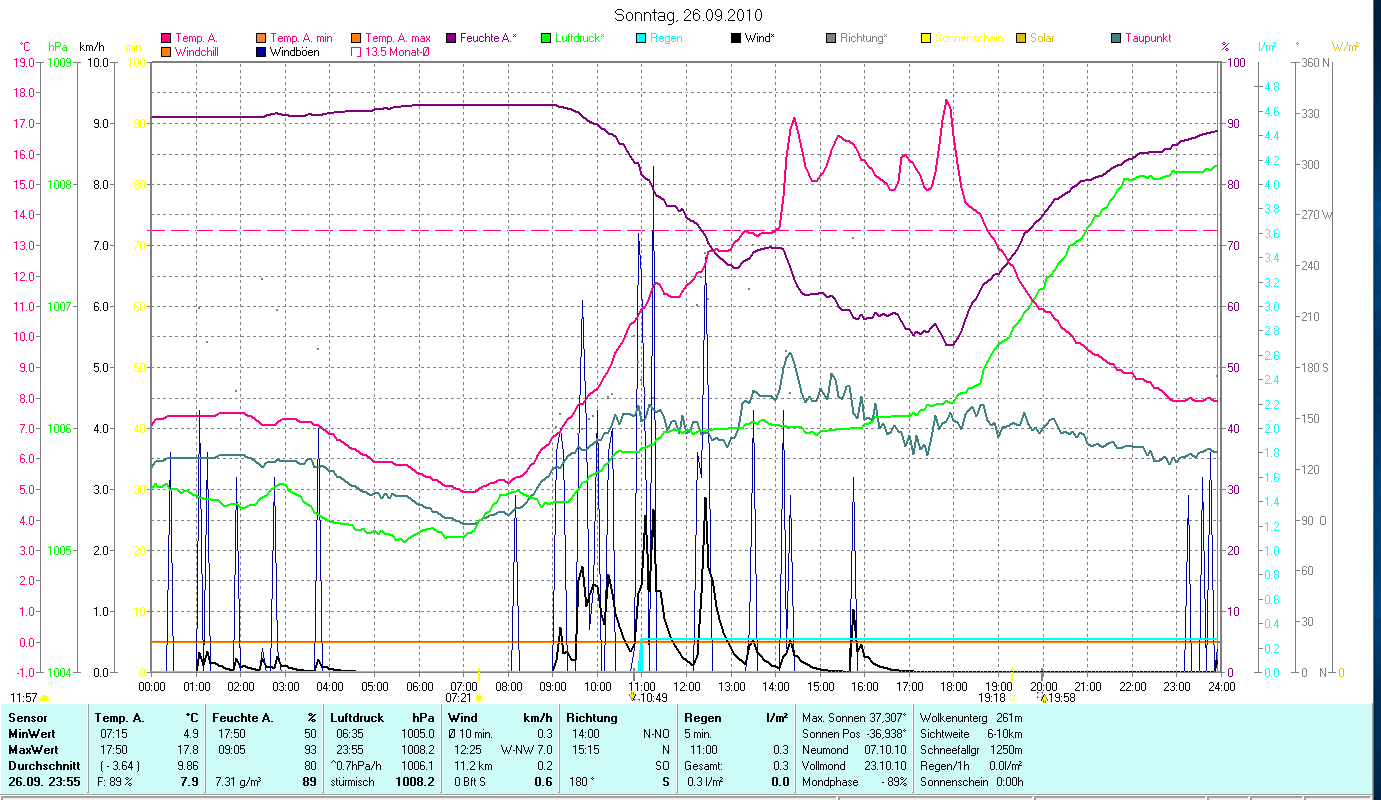Image resolution: width=1381 pixels, height=800 pixels.
Task: Select the Regen/1h 0.0l/m² entry
Action: pos(971,765)
